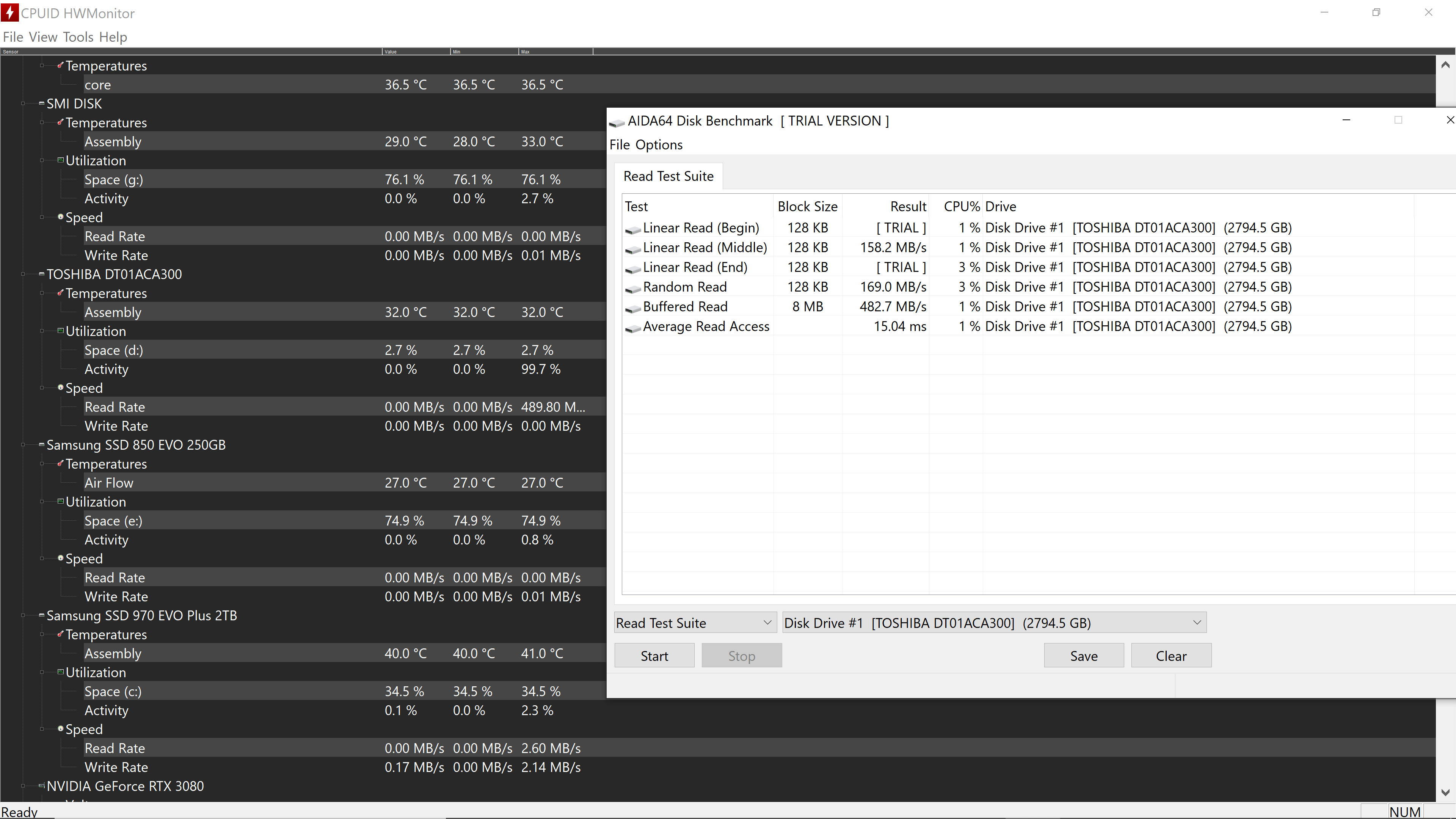Viewport: 1456px width, 819px height.
Task: Click the Save results button
Action: 1083,656
